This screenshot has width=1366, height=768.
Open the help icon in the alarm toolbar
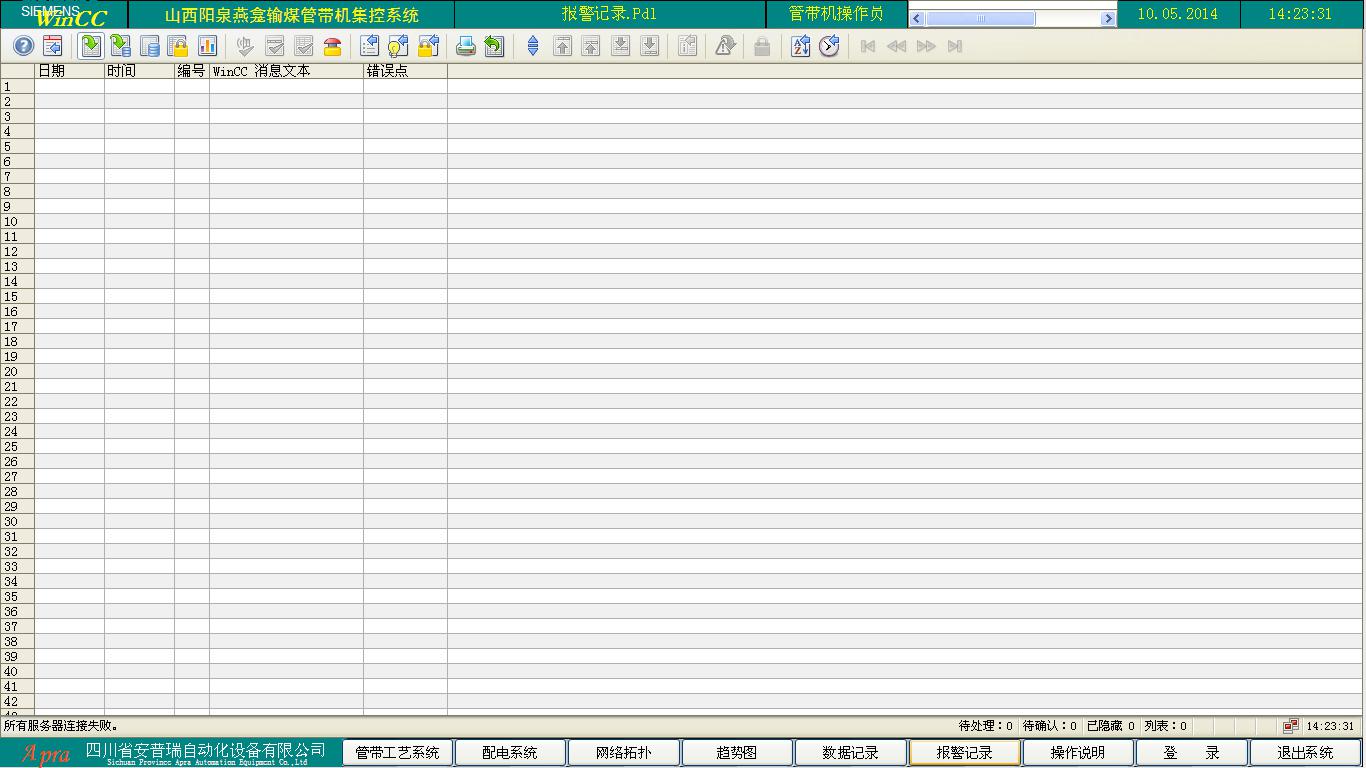[x=23, y=46]
